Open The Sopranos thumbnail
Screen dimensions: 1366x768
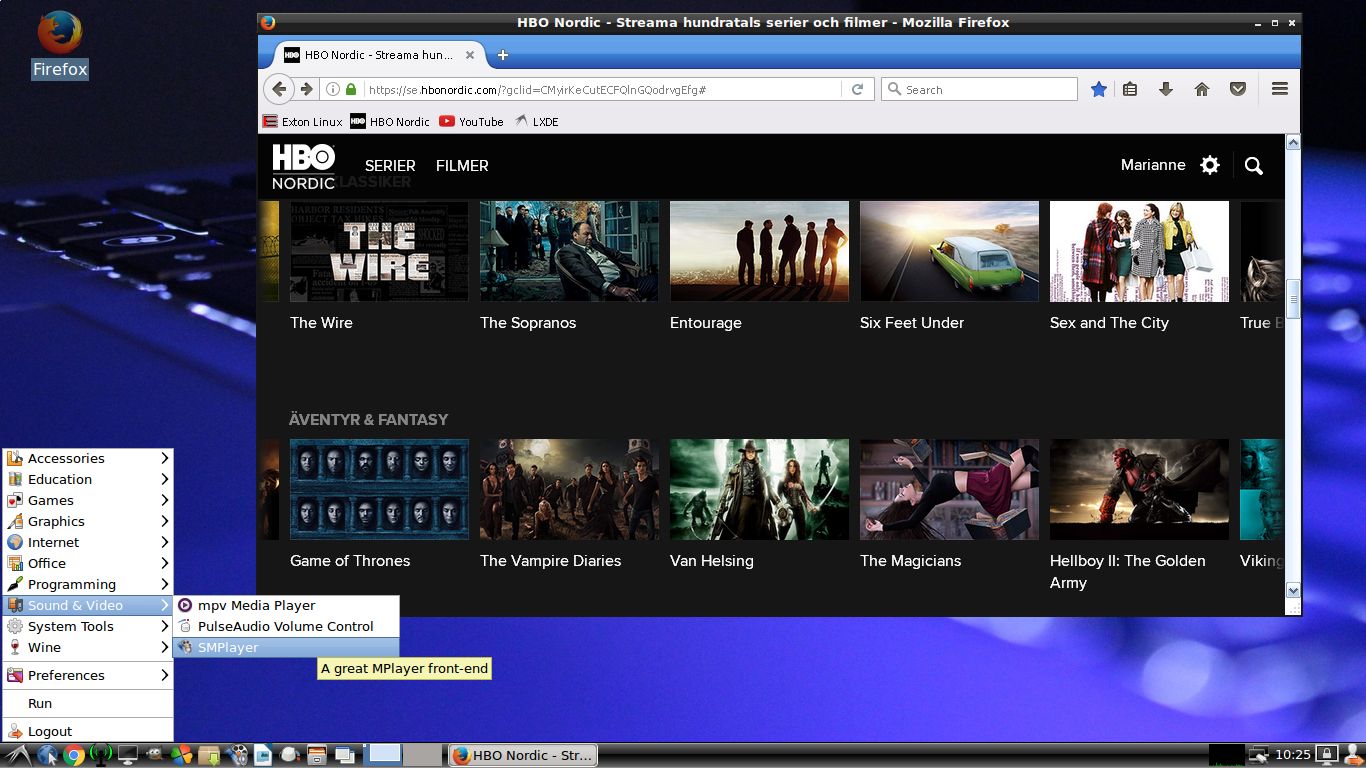coord(569,251)
